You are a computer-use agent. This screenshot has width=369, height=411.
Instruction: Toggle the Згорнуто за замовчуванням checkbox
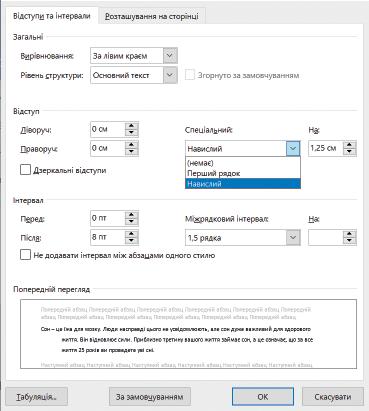[190, 75]
